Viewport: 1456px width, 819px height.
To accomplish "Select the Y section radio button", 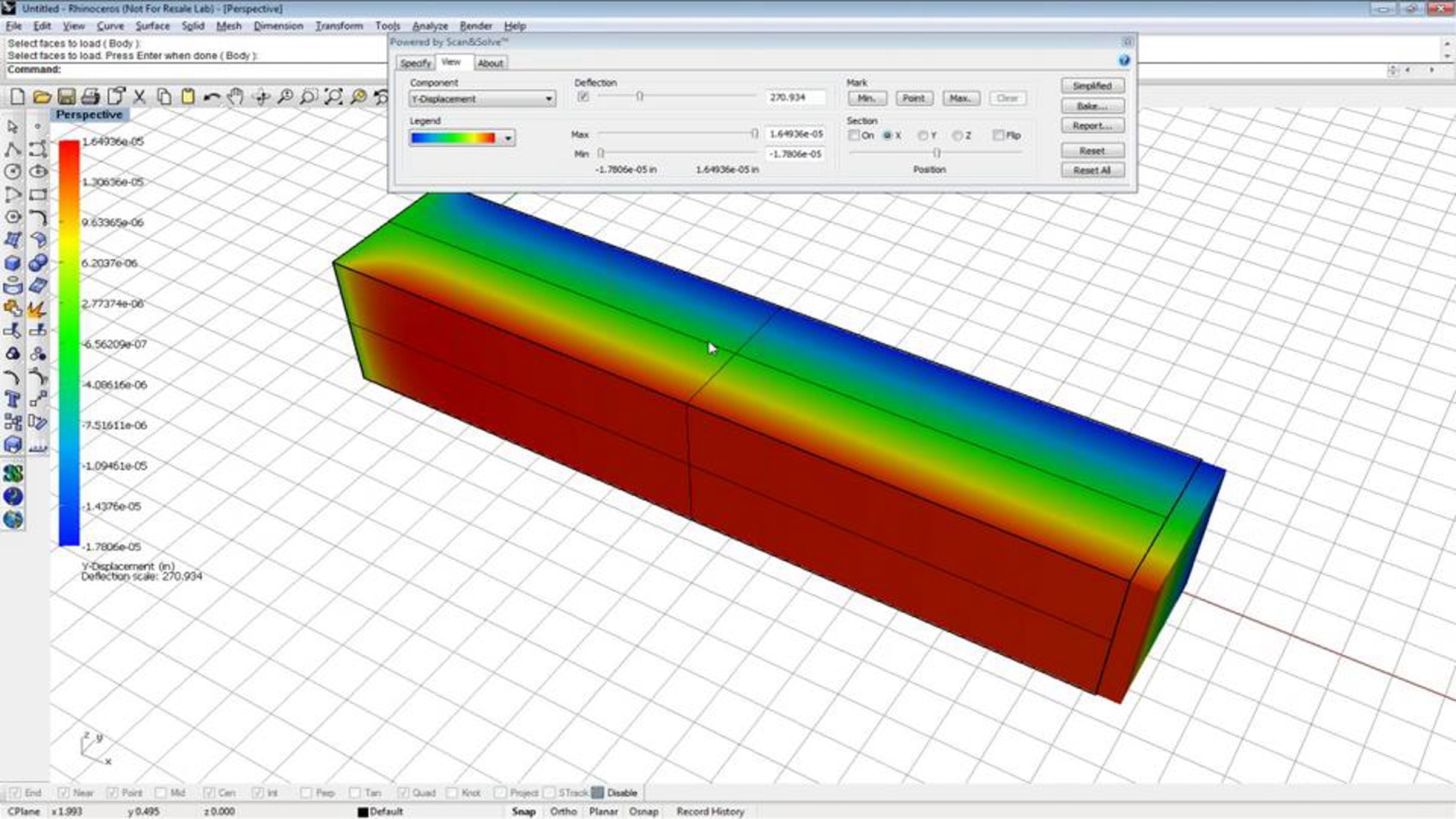I will pyautogui.click(x=923, y=135).
